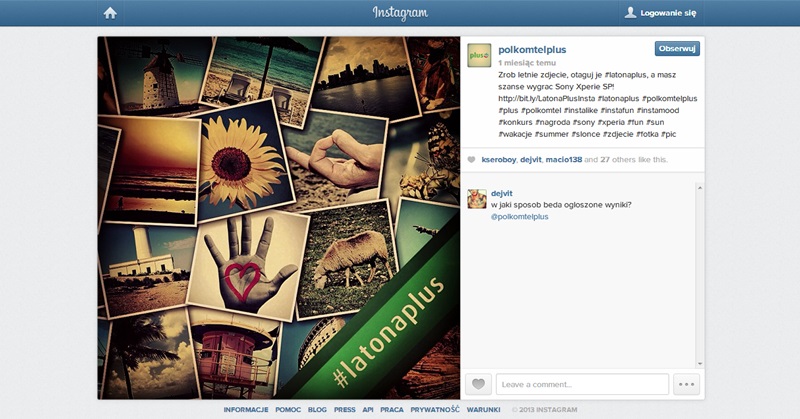Follow the account with Obserwuj button

677,49
